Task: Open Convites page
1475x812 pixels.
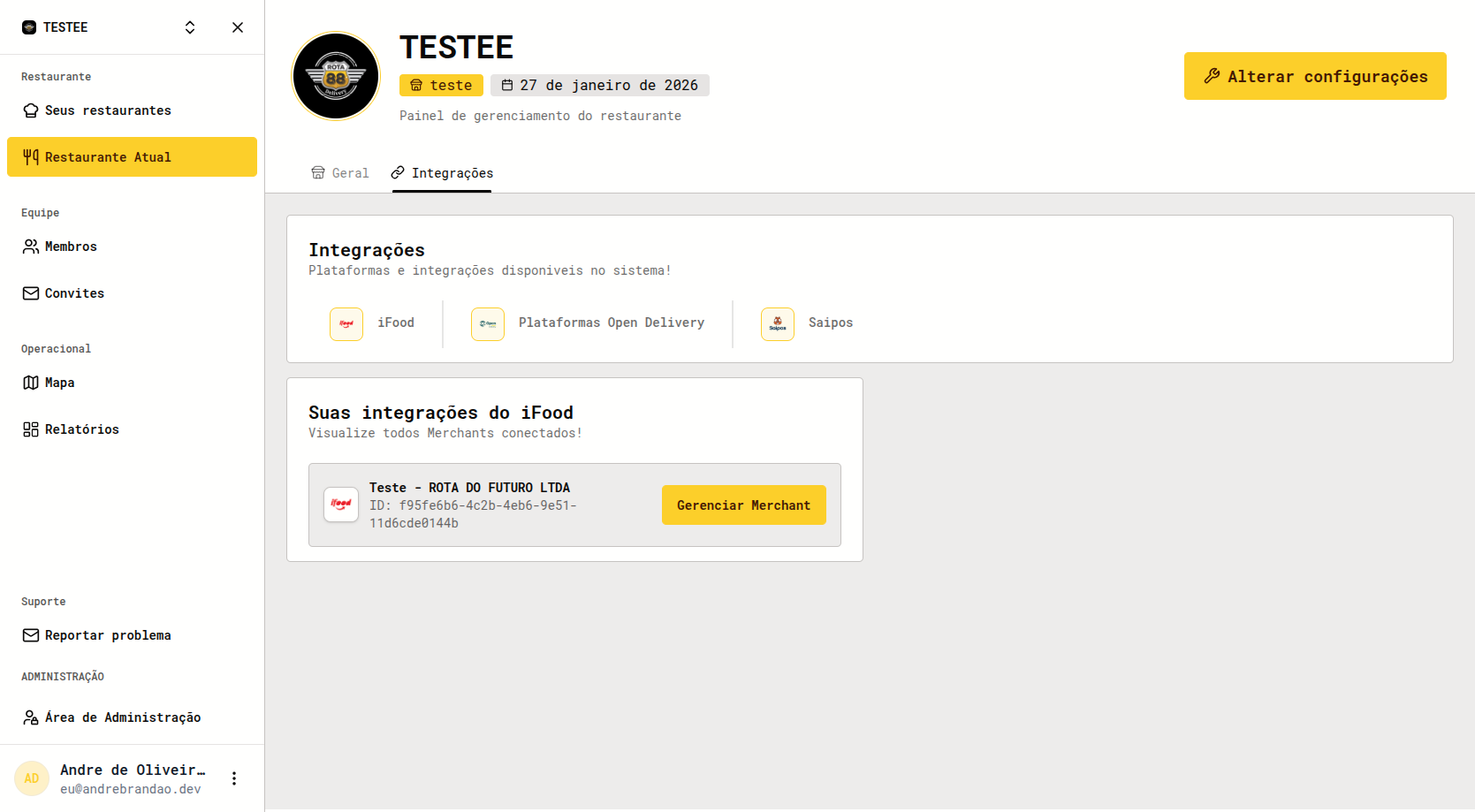Action: (132, 293)
